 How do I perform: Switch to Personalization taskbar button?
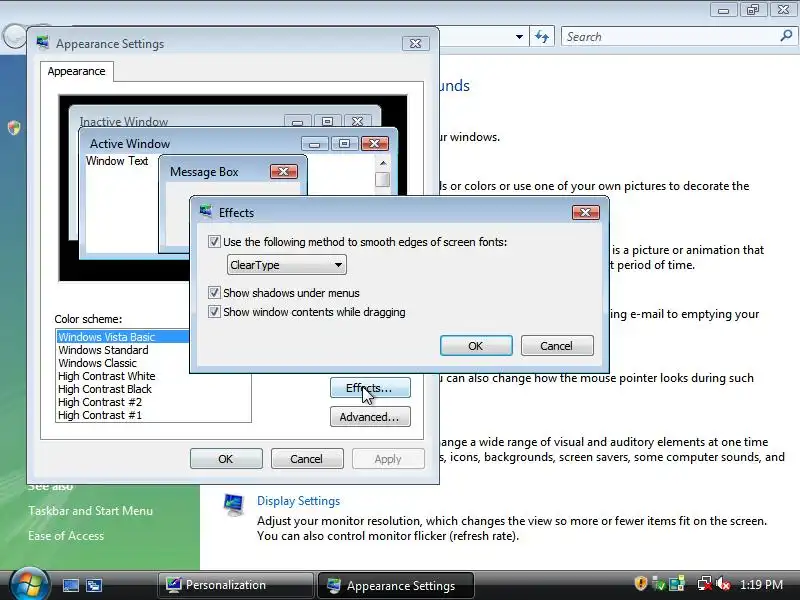[236, 585]
